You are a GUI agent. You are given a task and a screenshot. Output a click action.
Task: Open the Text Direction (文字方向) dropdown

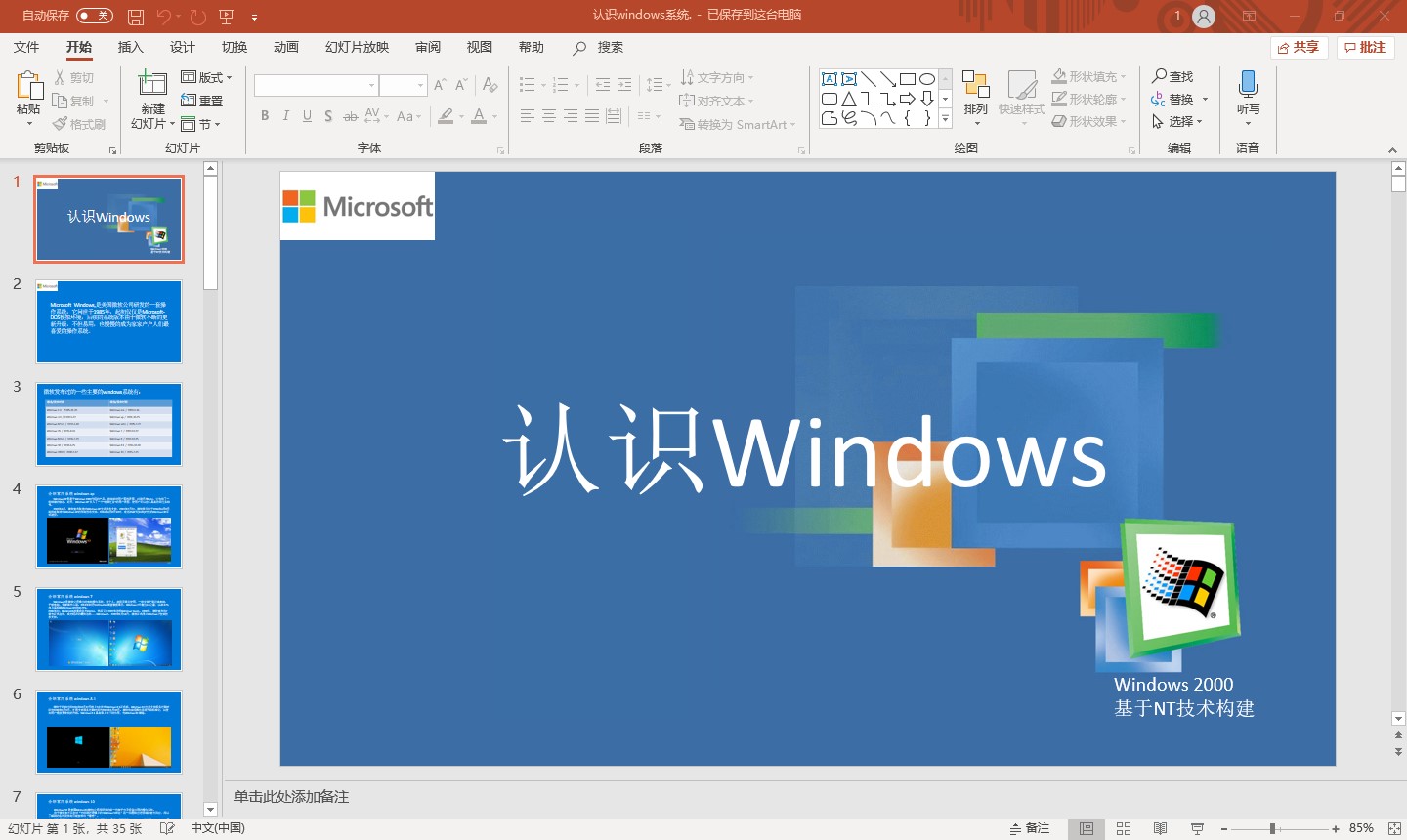[x=717, y=77]
